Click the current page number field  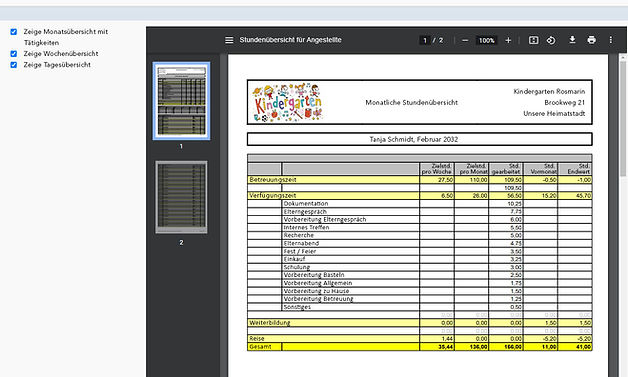(x=425, y=40)
